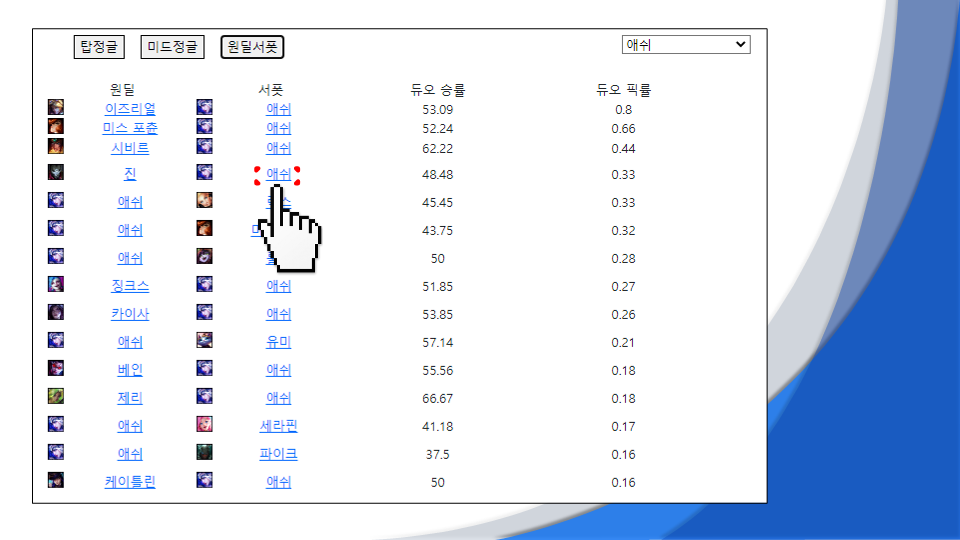Click the support icon in the 미스 포츈 row

(x=204, y=126)
